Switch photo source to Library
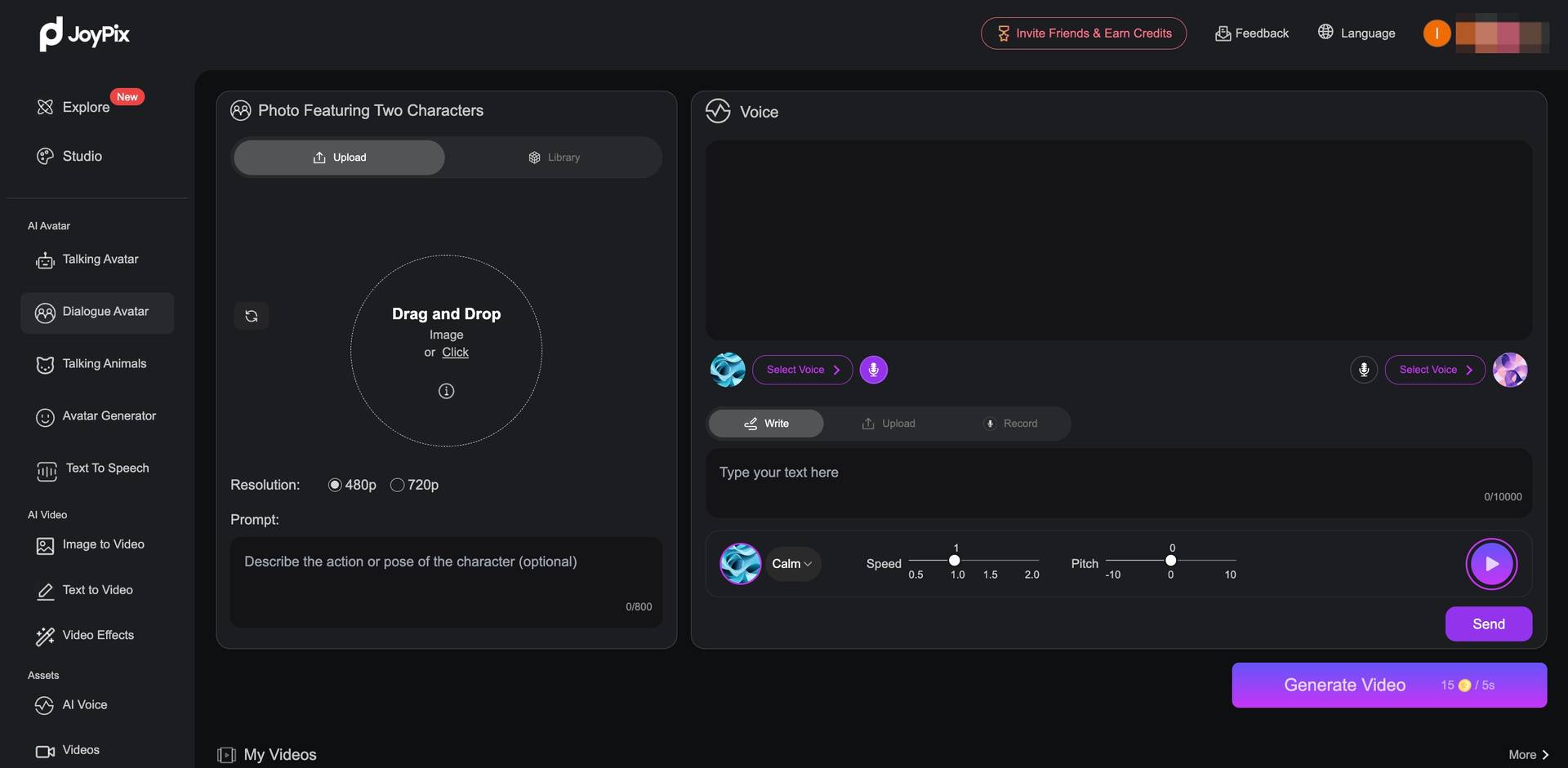The height and width of the screenshot is (768, 1568). pos(554,158)
